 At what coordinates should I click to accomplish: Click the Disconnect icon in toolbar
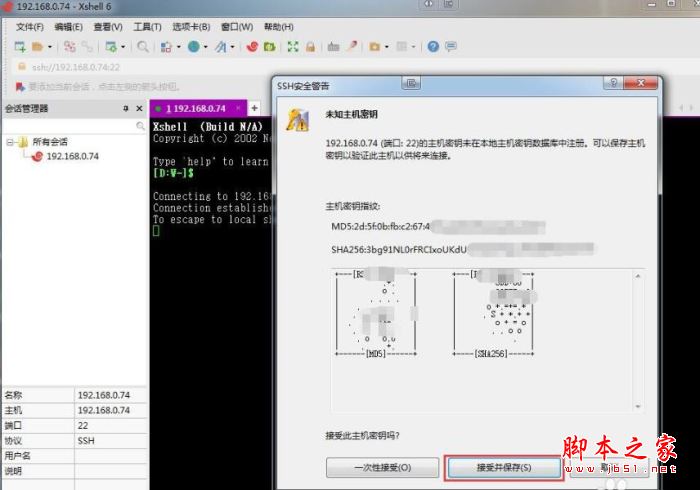point(87,46)
